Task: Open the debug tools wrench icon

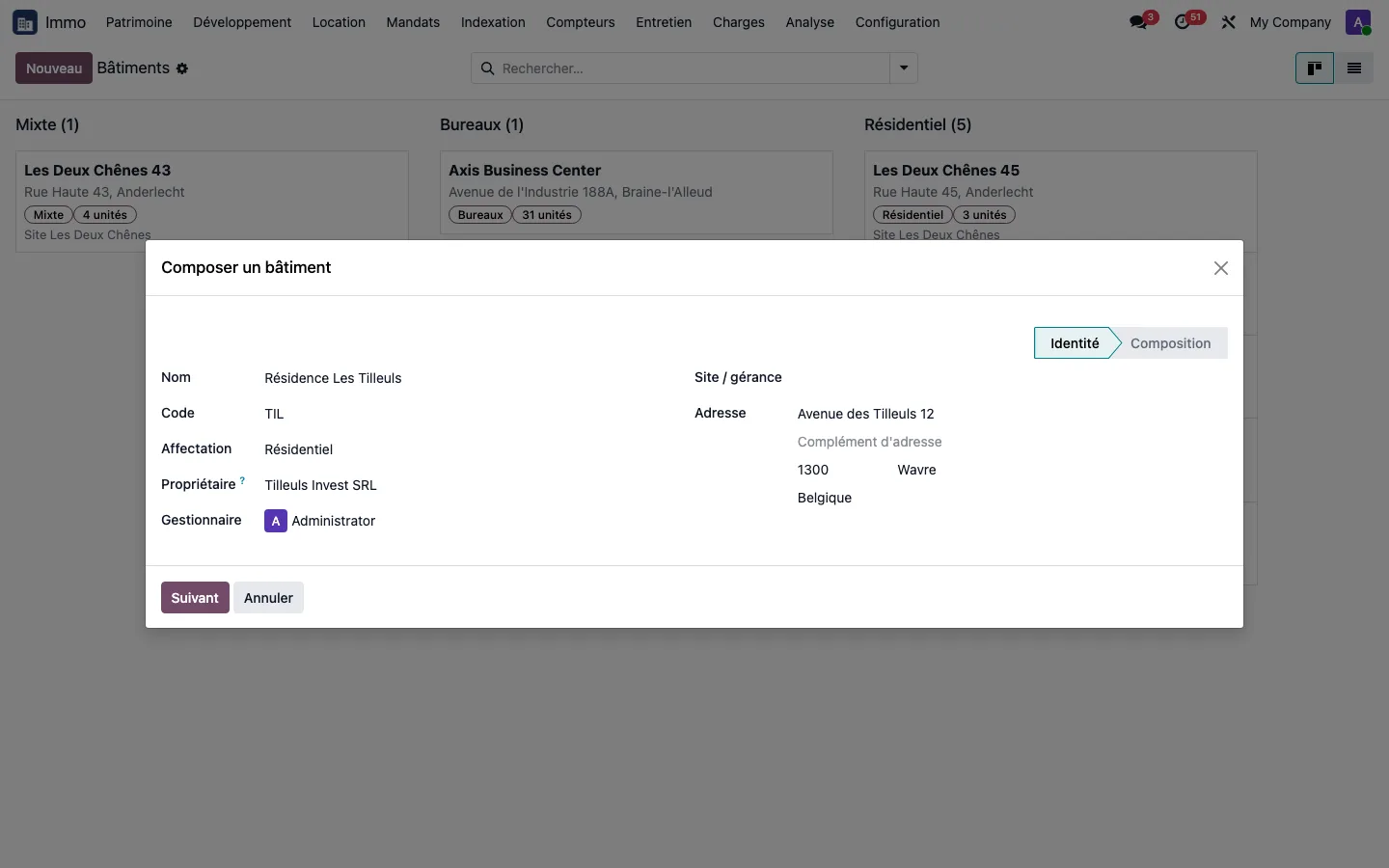Action: [x=1228, y=22]
